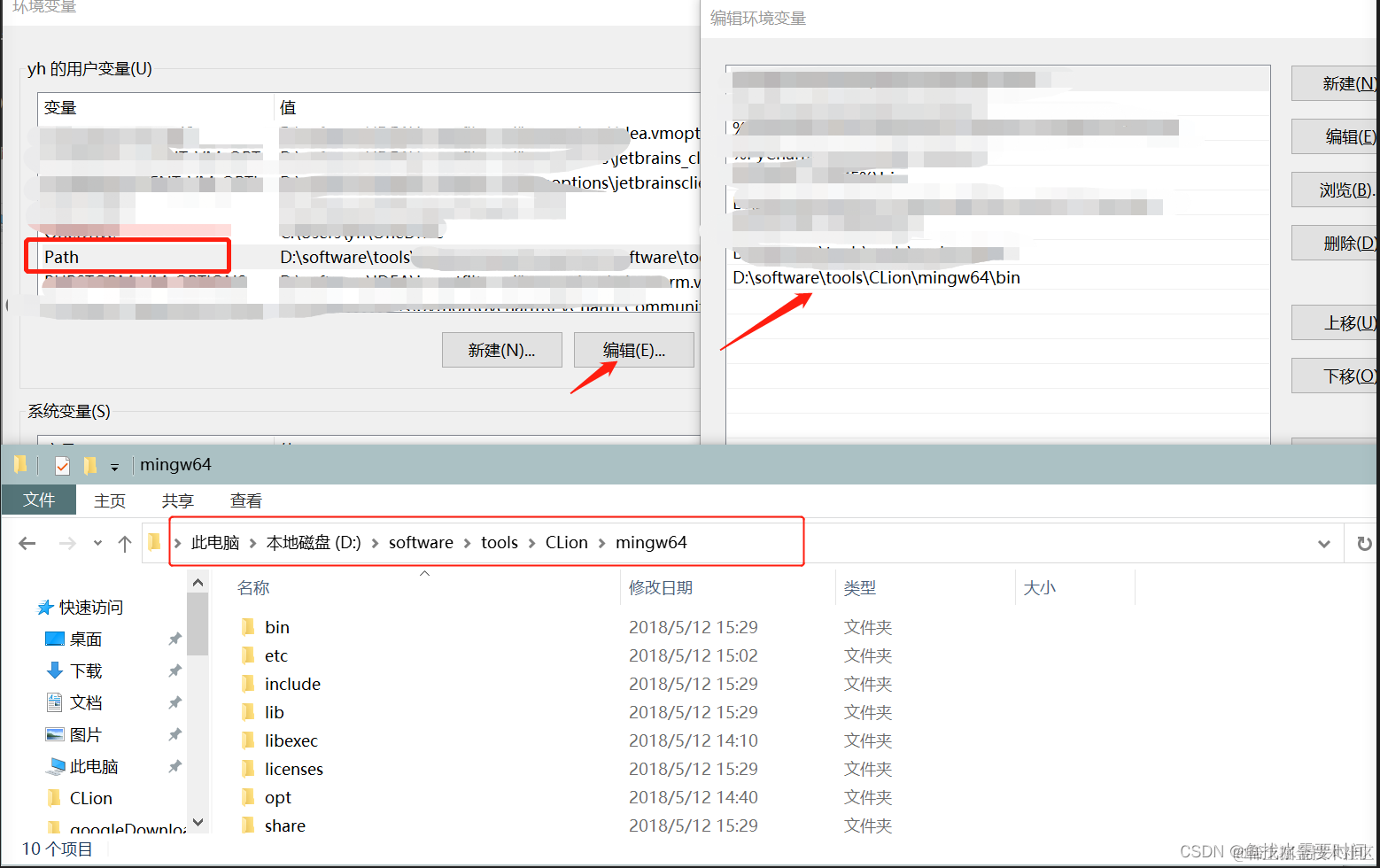
Task: Open the recent locations dropdown arrow
Action: [x=97, y=543]
